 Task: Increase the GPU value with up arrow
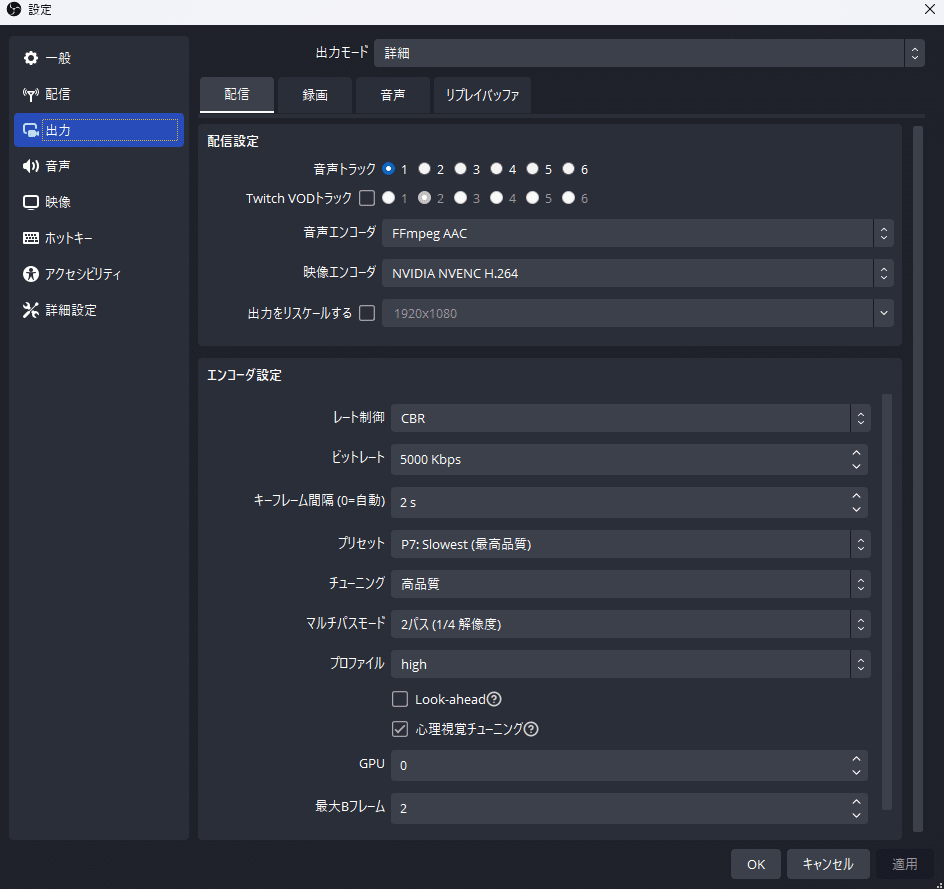pyautogui.click(x=856, y=758)
